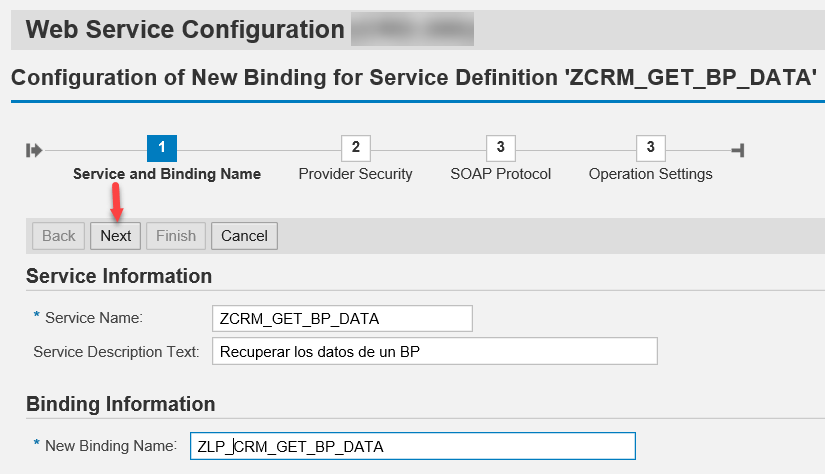Click the number box above Operation Settings
The height and width of the screenshot is (474, 825).
click(650, 149)
